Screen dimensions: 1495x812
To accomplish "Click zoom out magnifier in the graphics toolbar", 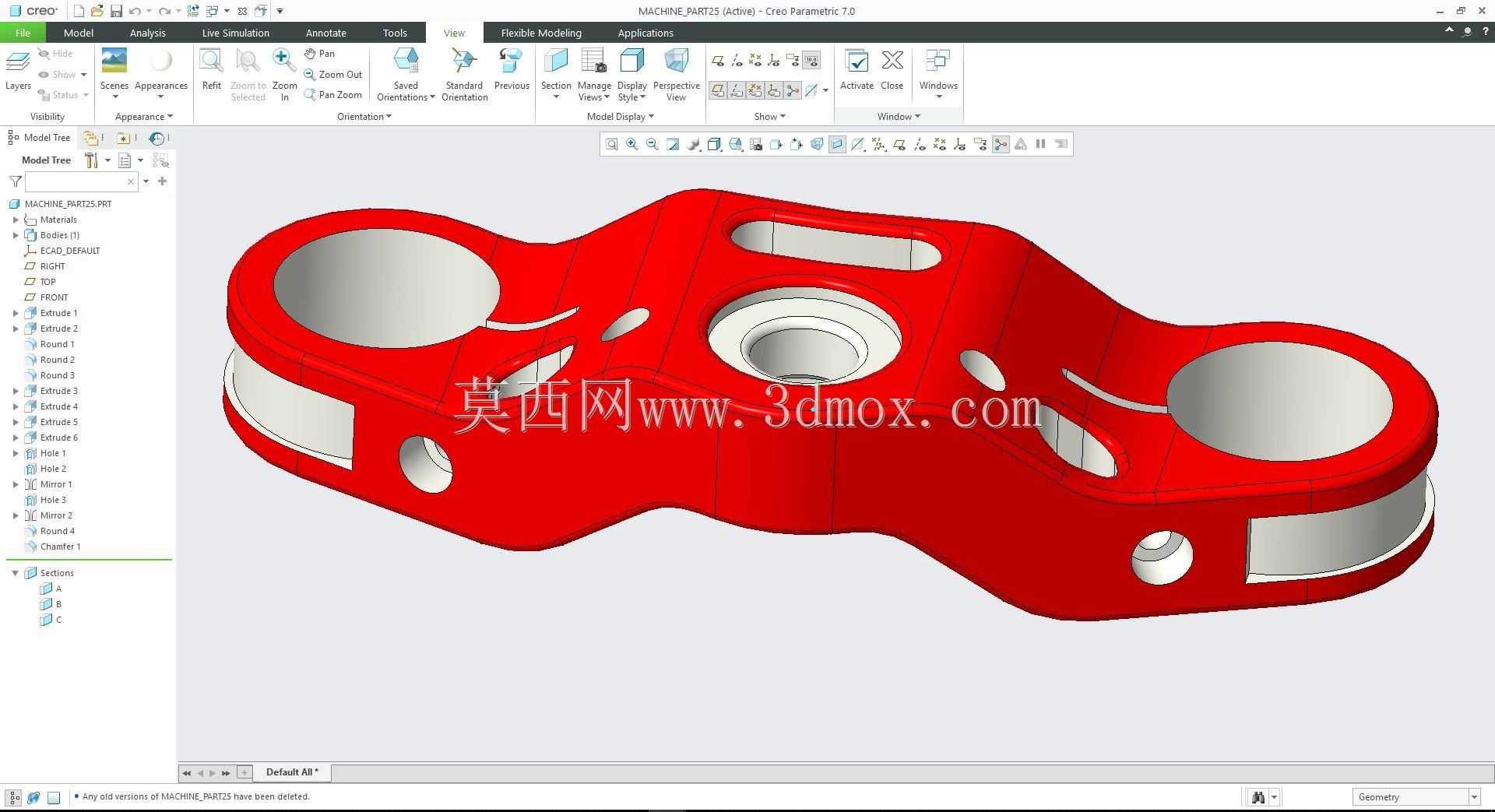I will click(x=653, y=144).
